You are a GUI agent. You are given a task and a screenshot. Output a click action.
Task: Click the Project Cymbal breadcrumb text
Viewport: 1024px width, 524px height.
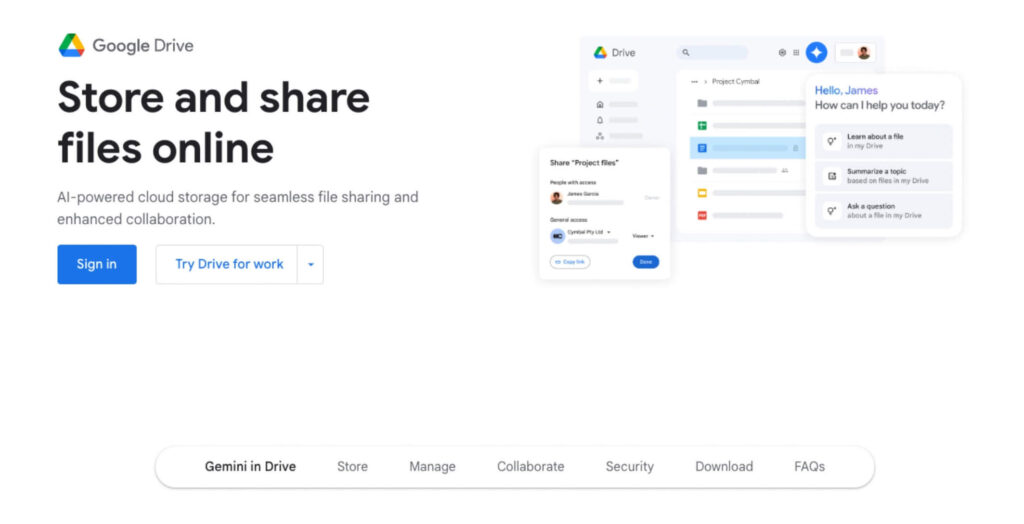[735, 82]
